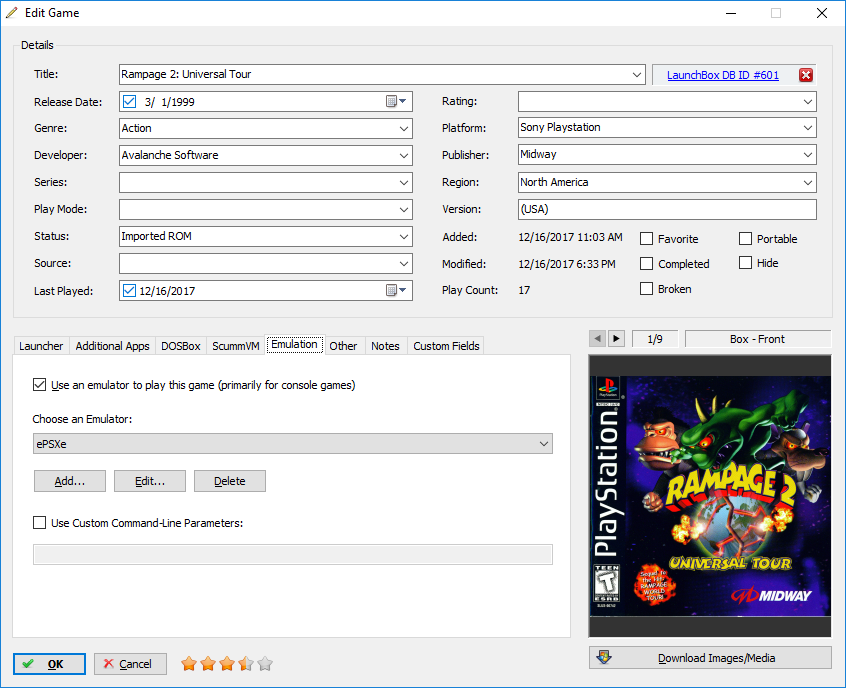The width and height of the screenshot is (846, 688).
Task: Discard changes with the Cancel button
Action: [130, 664]
